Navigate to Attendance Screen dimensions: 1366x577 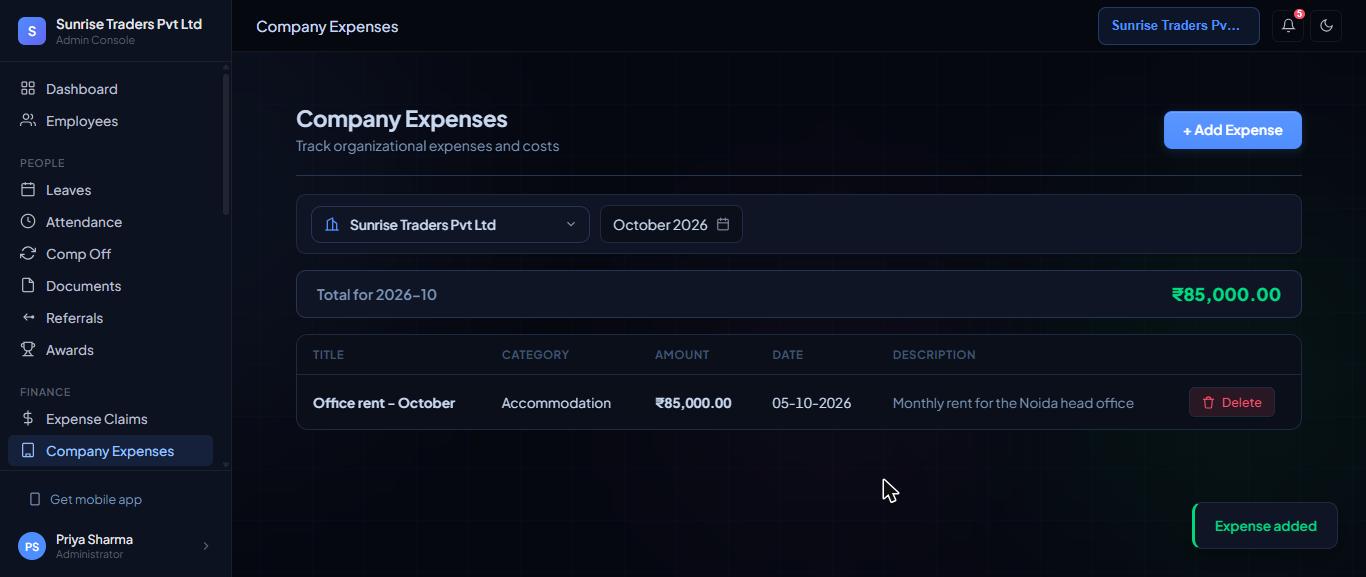click(x=110, y=222)
